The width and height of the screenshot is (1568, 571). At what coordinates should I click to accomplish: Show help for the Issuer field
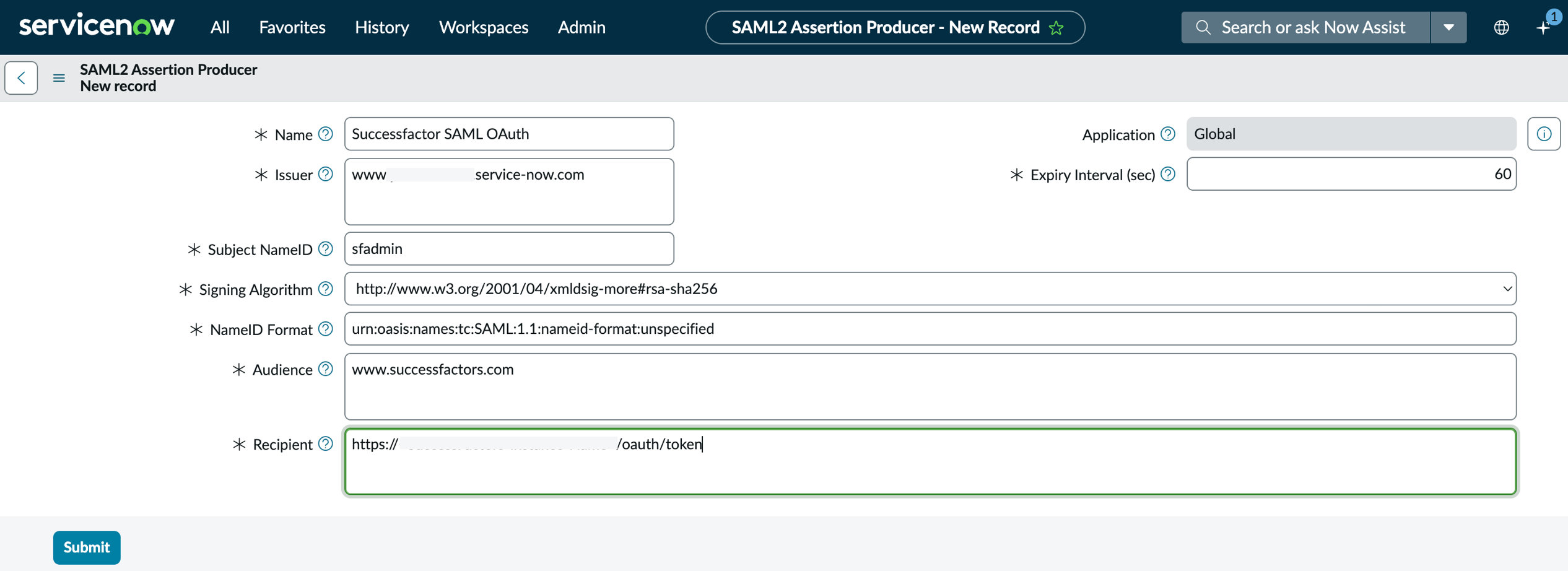[326, 174]
